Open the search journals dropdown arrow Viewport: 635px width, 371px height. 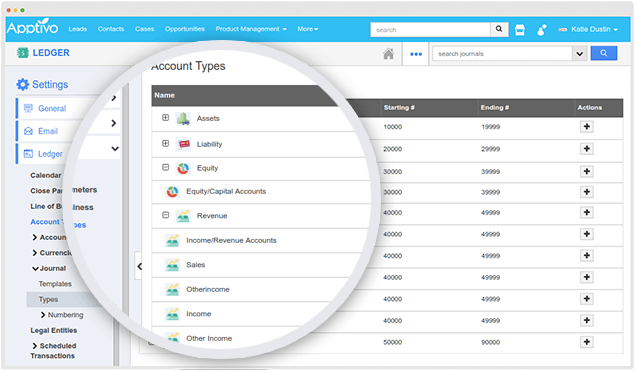click(x=580, y=53)
